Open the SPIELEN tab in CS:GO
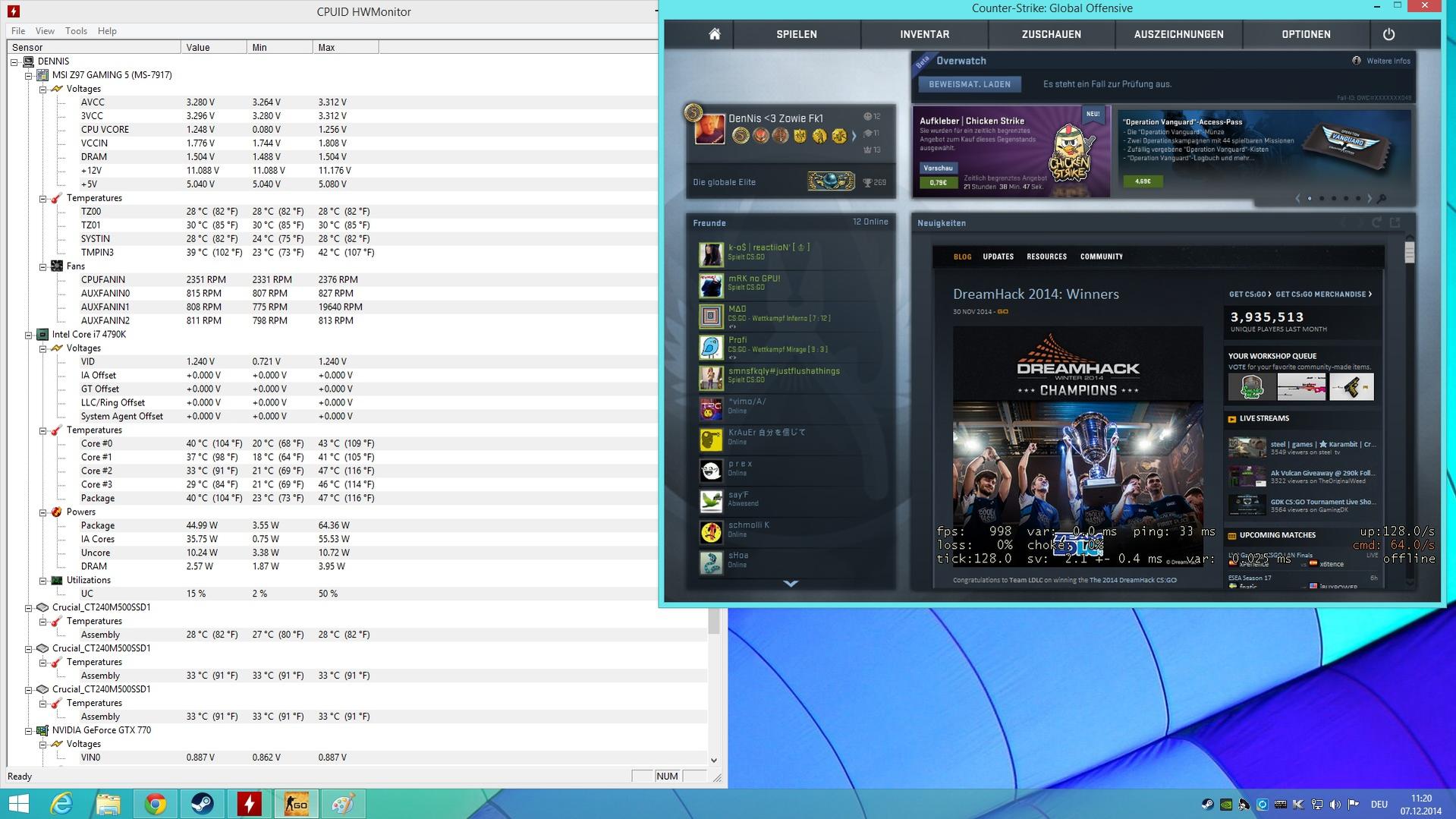The height and width of the screenshot is (819, 1456). coord(797,34)
